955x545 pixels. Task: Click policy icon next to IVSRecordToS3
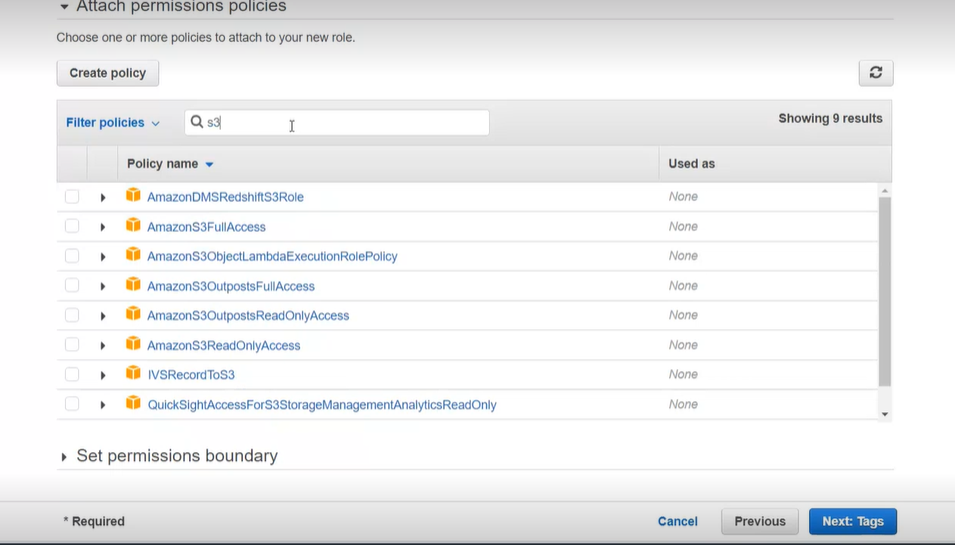point(133,373)
